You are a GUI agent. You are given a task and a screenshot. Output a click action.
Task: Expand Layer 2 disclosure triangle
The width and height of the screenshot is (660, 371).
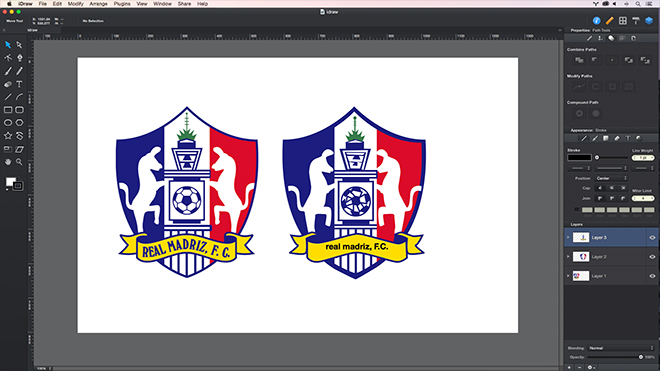[x=568, y=257]
